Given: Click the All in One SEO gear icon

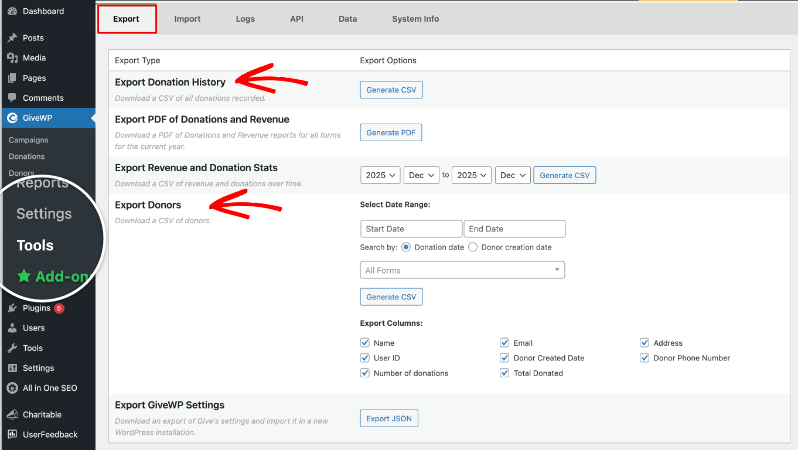Looking at the screenshot, I should (x=12, y=388).
